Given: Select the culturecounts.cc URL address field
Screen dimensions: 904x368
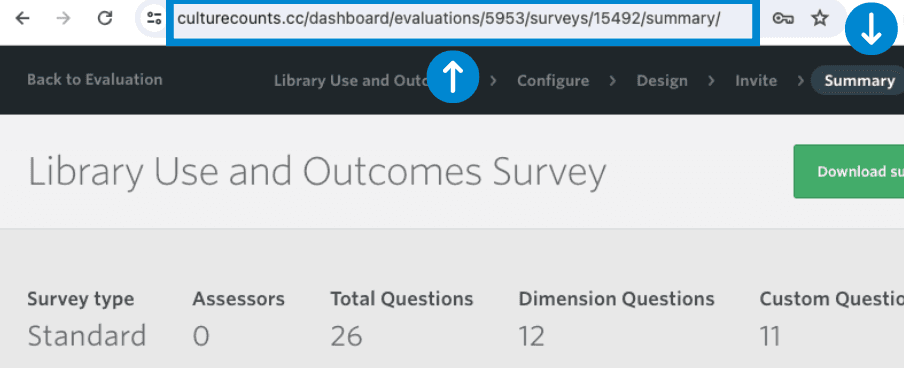Looking at the screenshot, I should 463,20.
